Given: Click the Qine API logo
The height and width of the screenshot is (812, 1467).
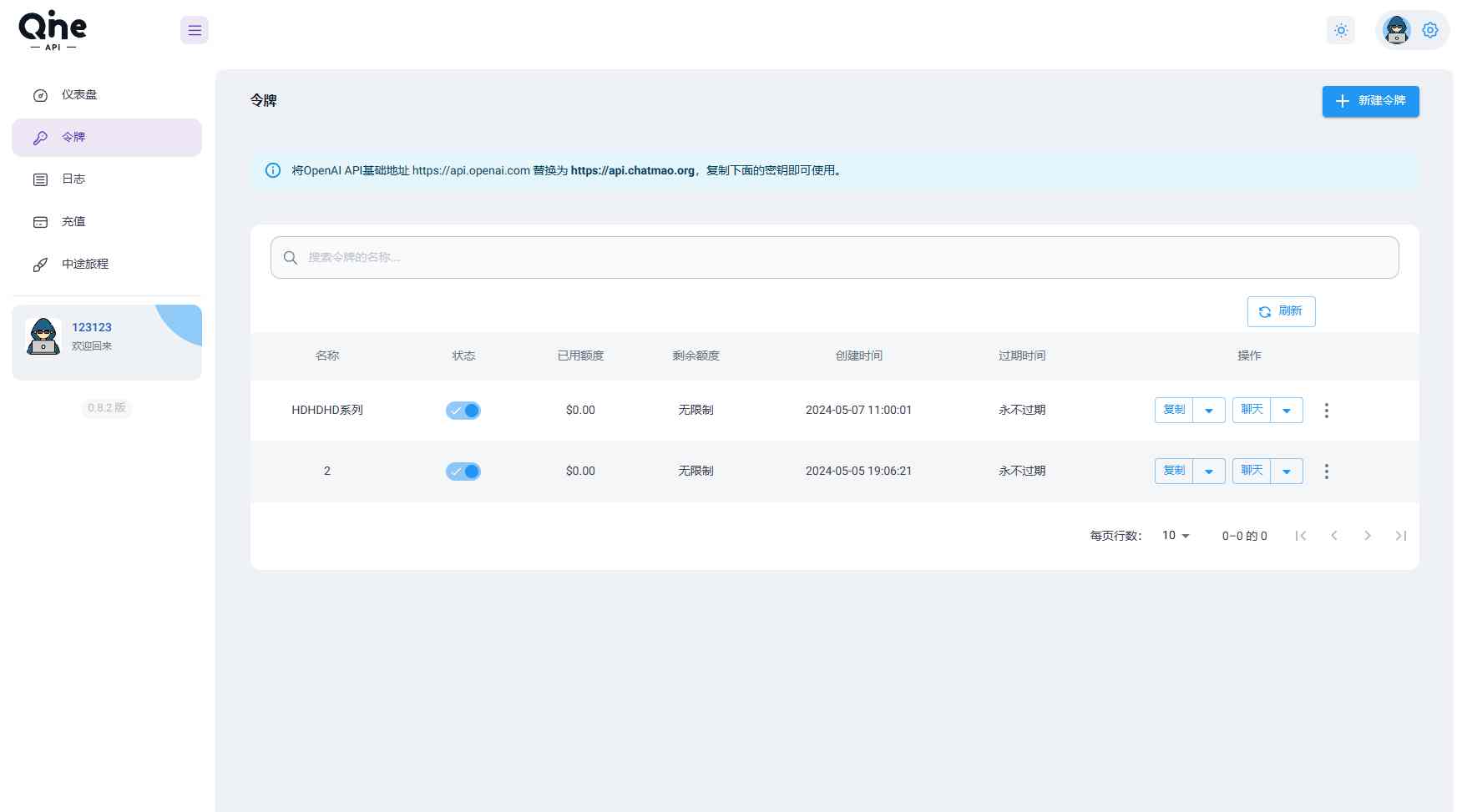Looking at the screenshot, I should 53,31.
